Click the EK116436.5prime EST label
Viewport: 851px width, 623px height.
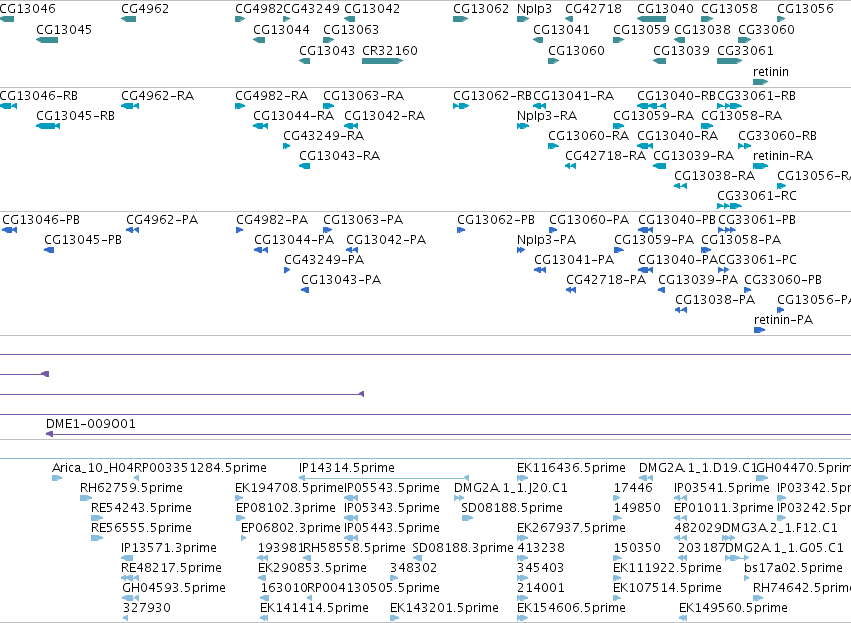pos(571,468)
